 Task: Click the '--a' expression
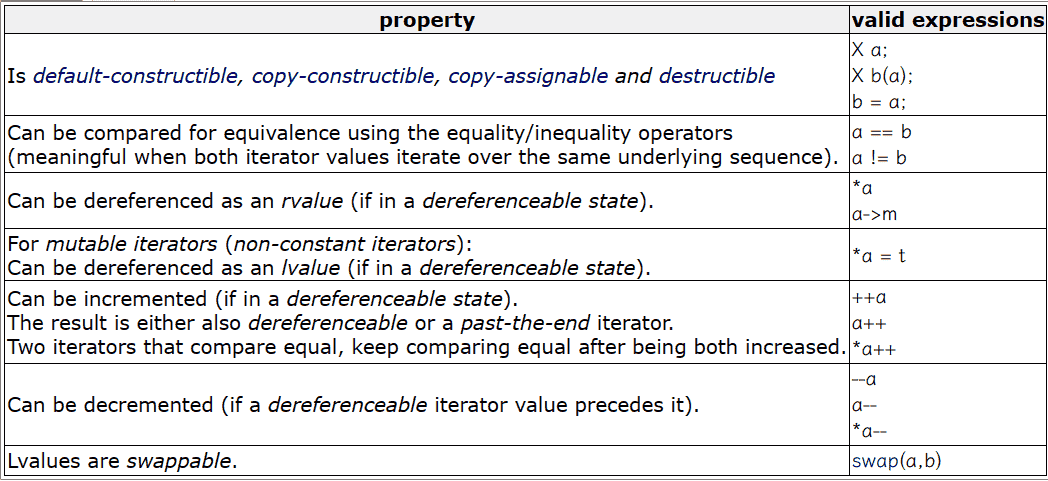(x=864, y=379)
